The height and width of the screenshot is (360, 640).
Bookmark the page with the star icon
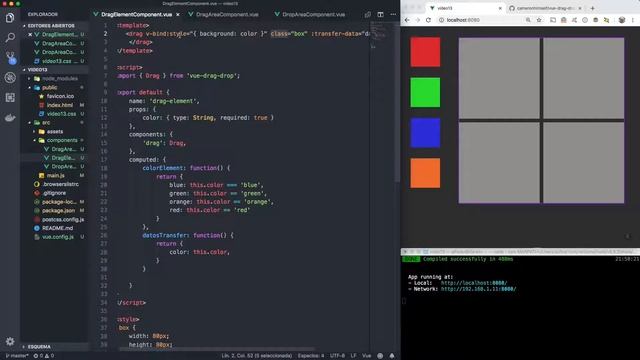[539, 20]
